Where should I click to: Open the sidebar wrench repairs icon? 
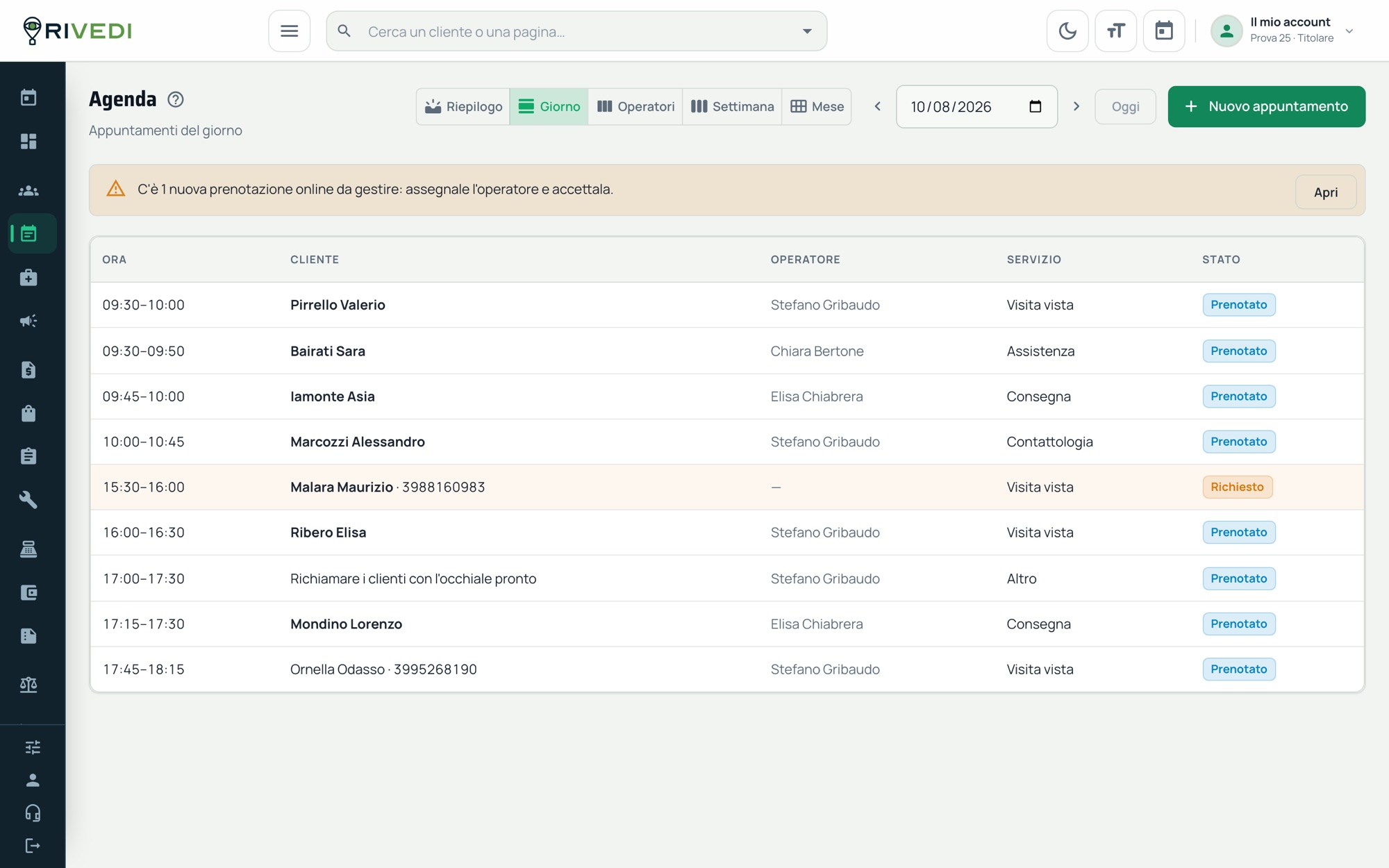(x=28, y=500)
